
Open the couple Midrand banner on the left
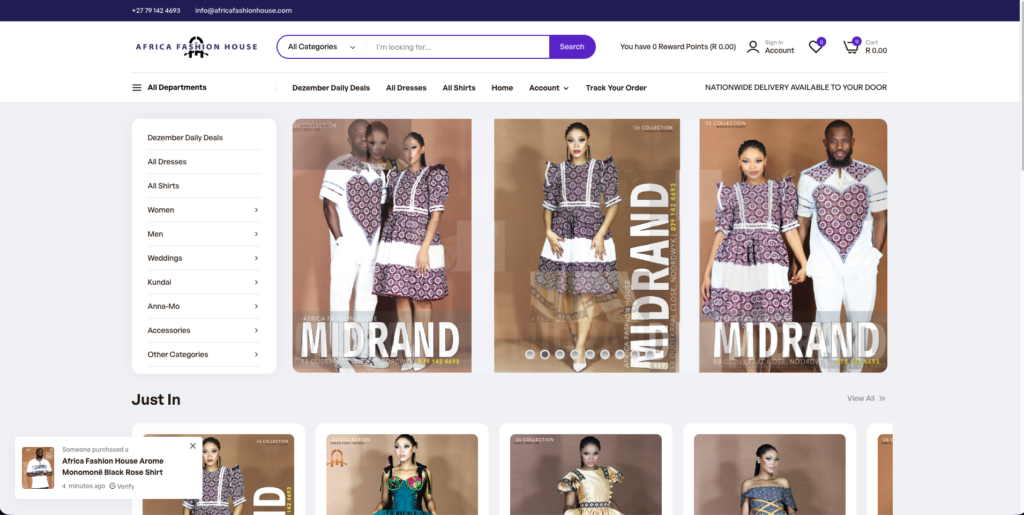(x=382, y=245)
